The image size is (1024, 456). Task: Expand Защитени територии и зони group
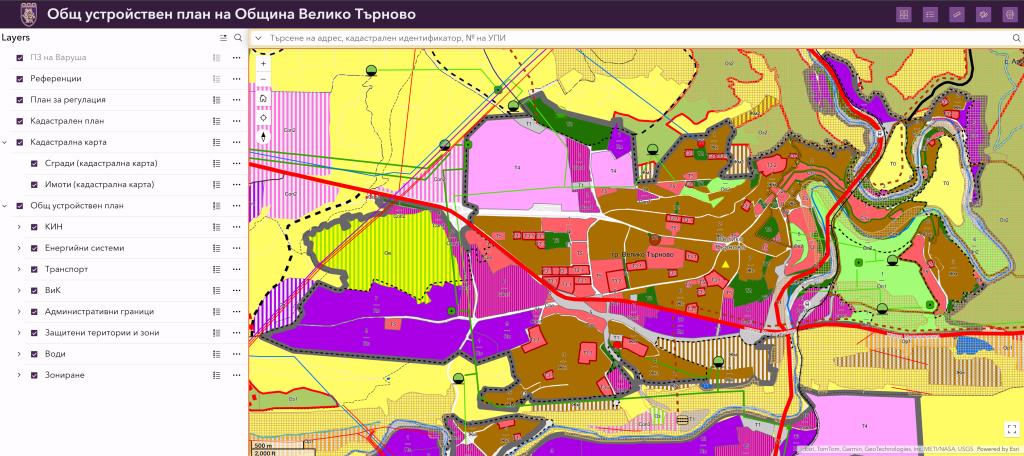(x=20, y=333)
